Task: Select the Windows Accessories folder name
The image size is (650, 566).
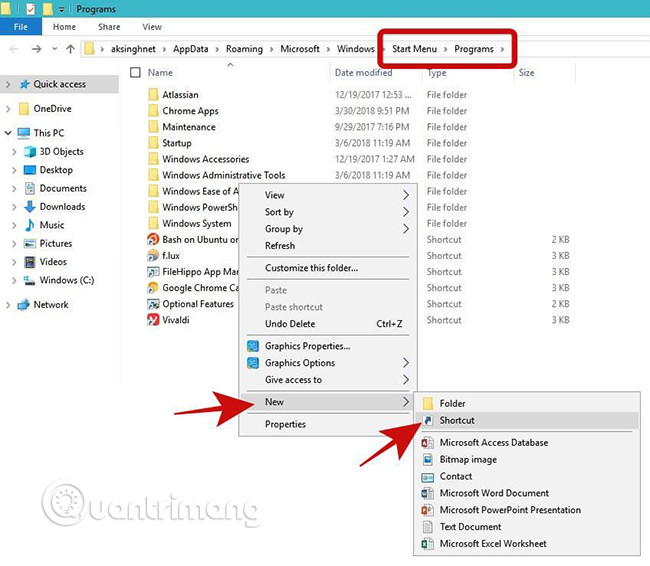Action: (x=206, y=159)
